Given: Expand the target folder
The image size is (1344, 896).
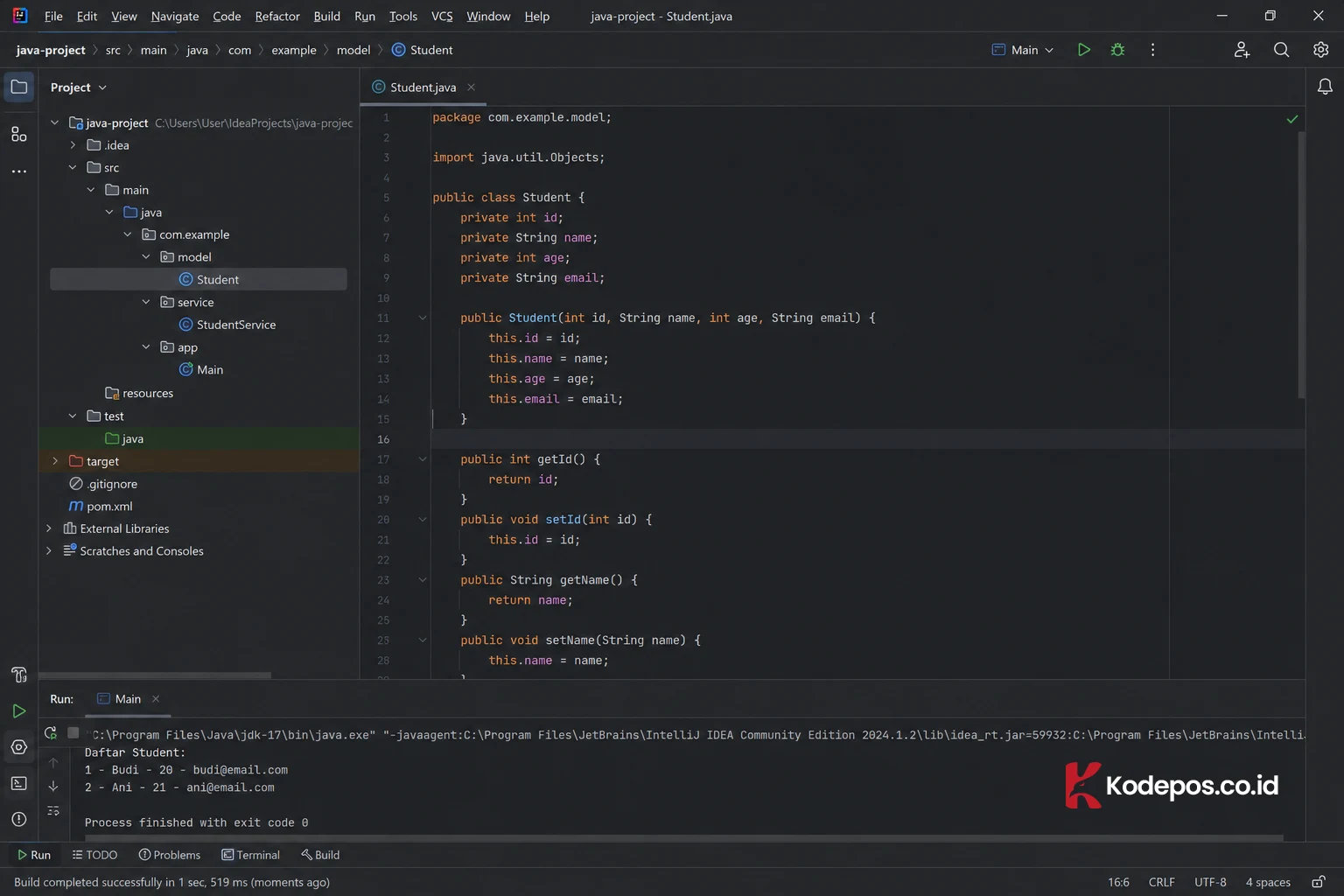Looking at the screenshot, I should 55,461.
